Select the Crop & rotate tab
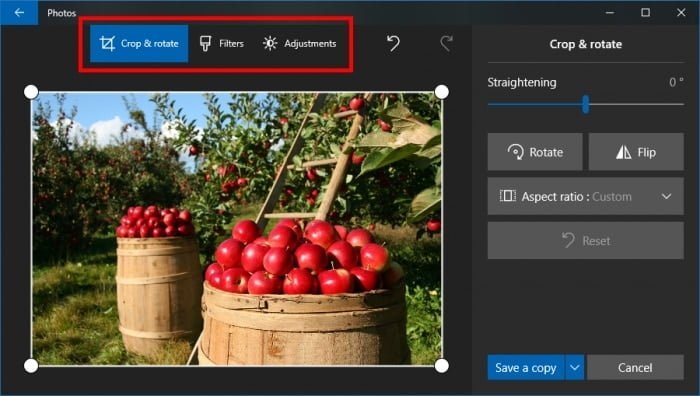 tap(139, 43)
